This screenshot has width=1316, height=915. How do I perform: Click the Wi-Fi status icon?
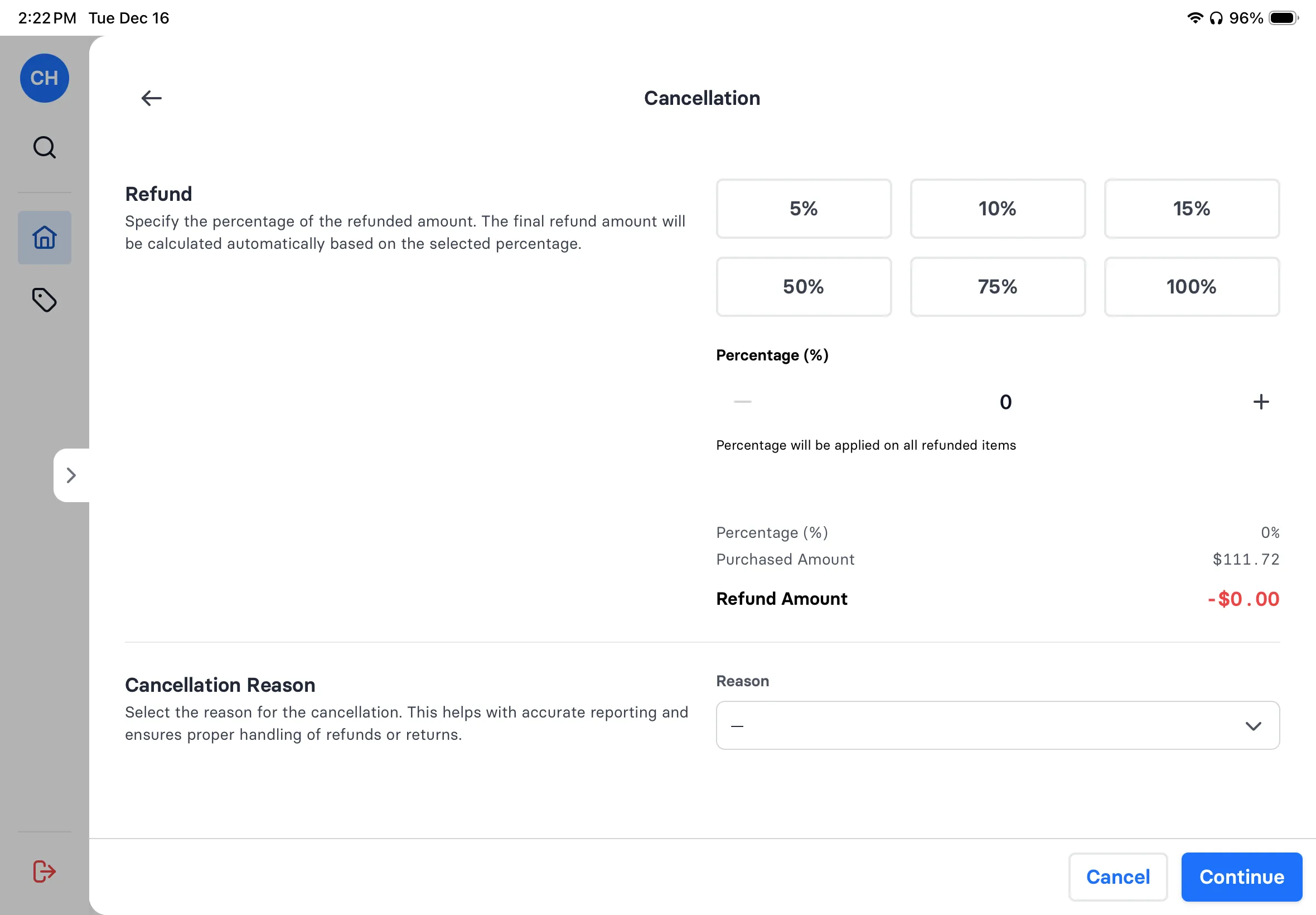(x=1195, y=18)
